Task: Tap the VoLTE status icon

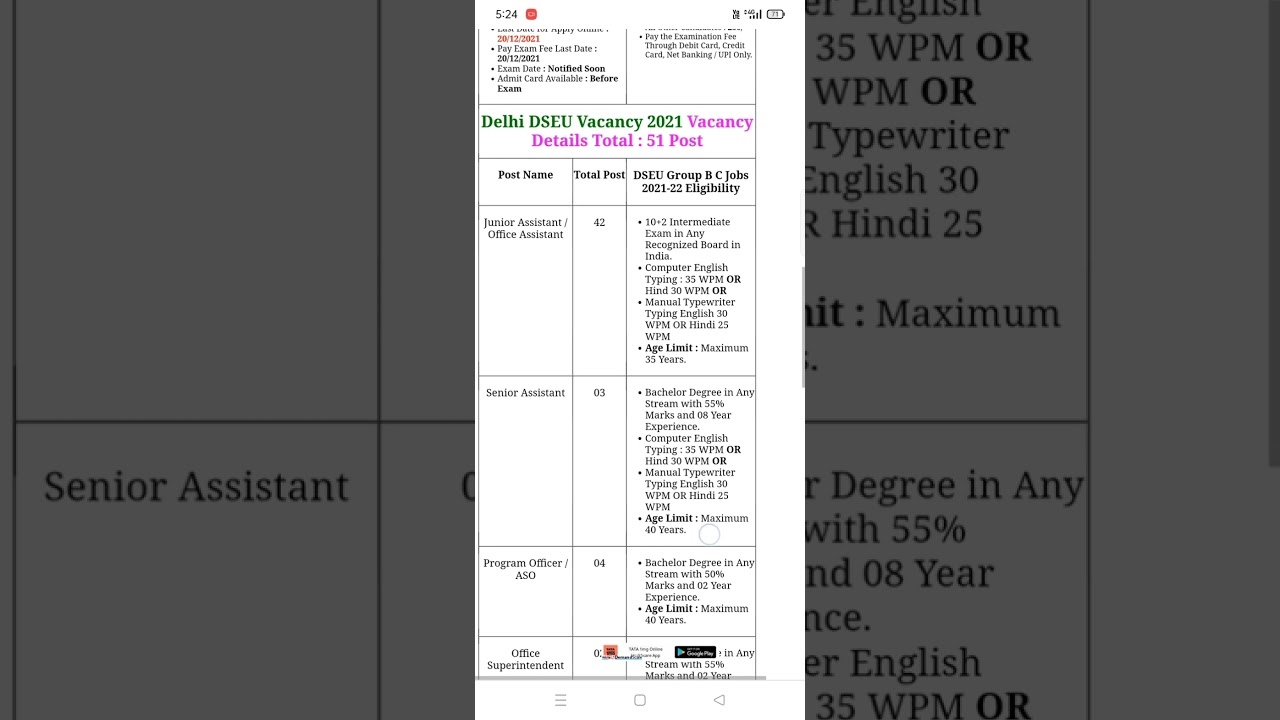Action: click(737, 14)
